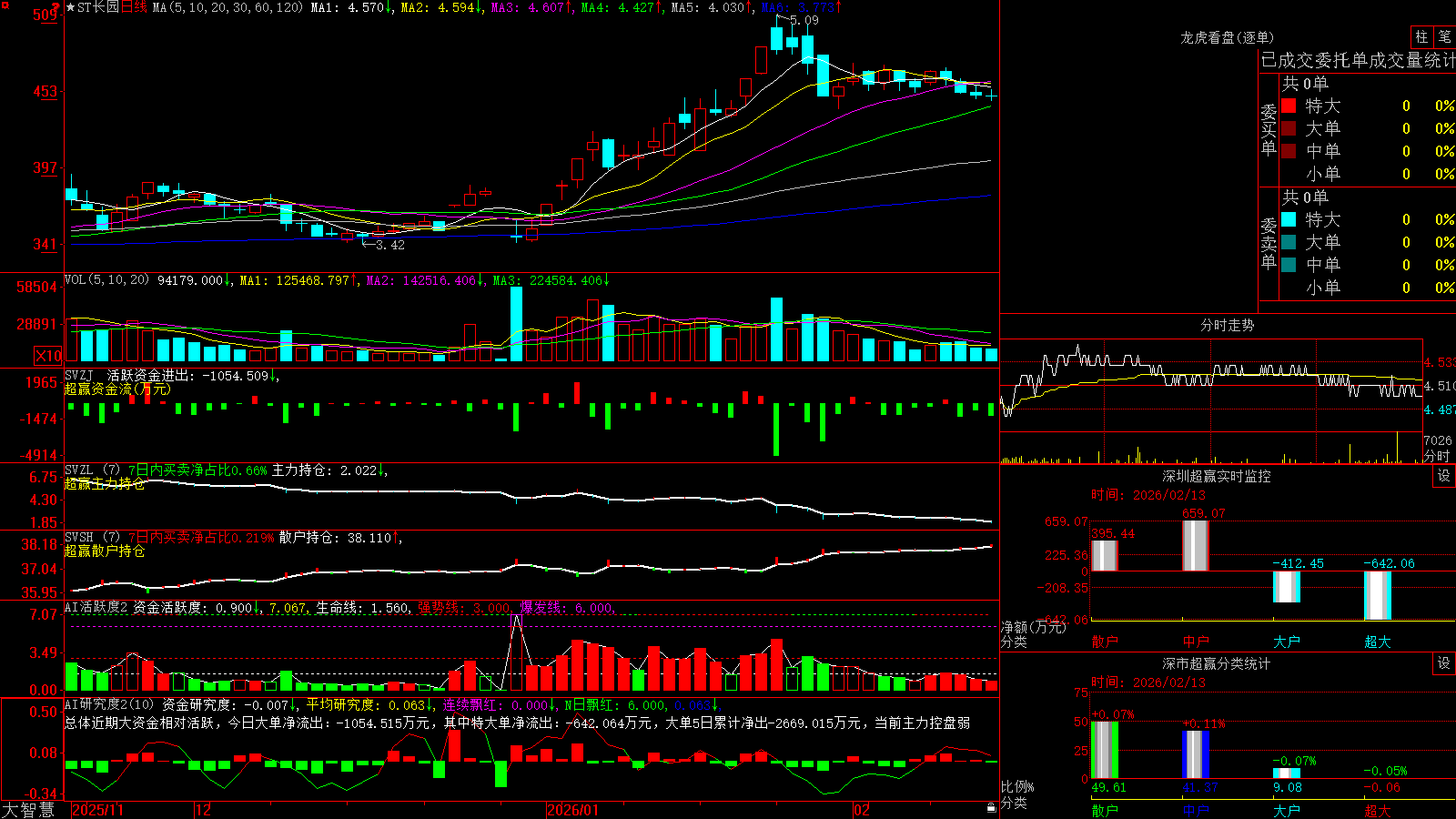The width and height of the screenshot is (1456, 819).
Task: Click the 2025/11 timeline date marker
Action: tap(97, 810)
